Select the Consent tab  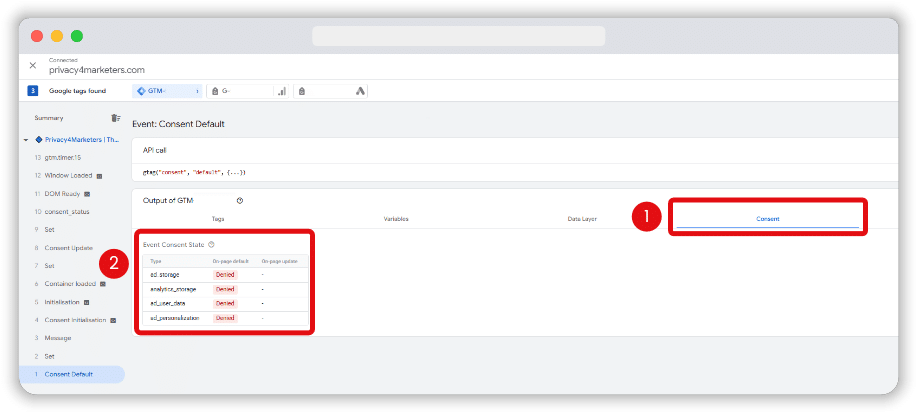tap(768, 219)
